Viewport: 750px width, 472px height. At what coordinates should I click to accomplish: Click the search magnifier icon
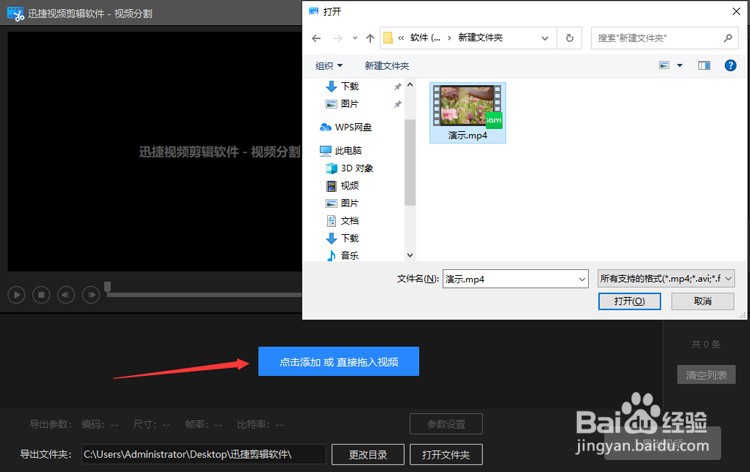[x=728, y=38]
